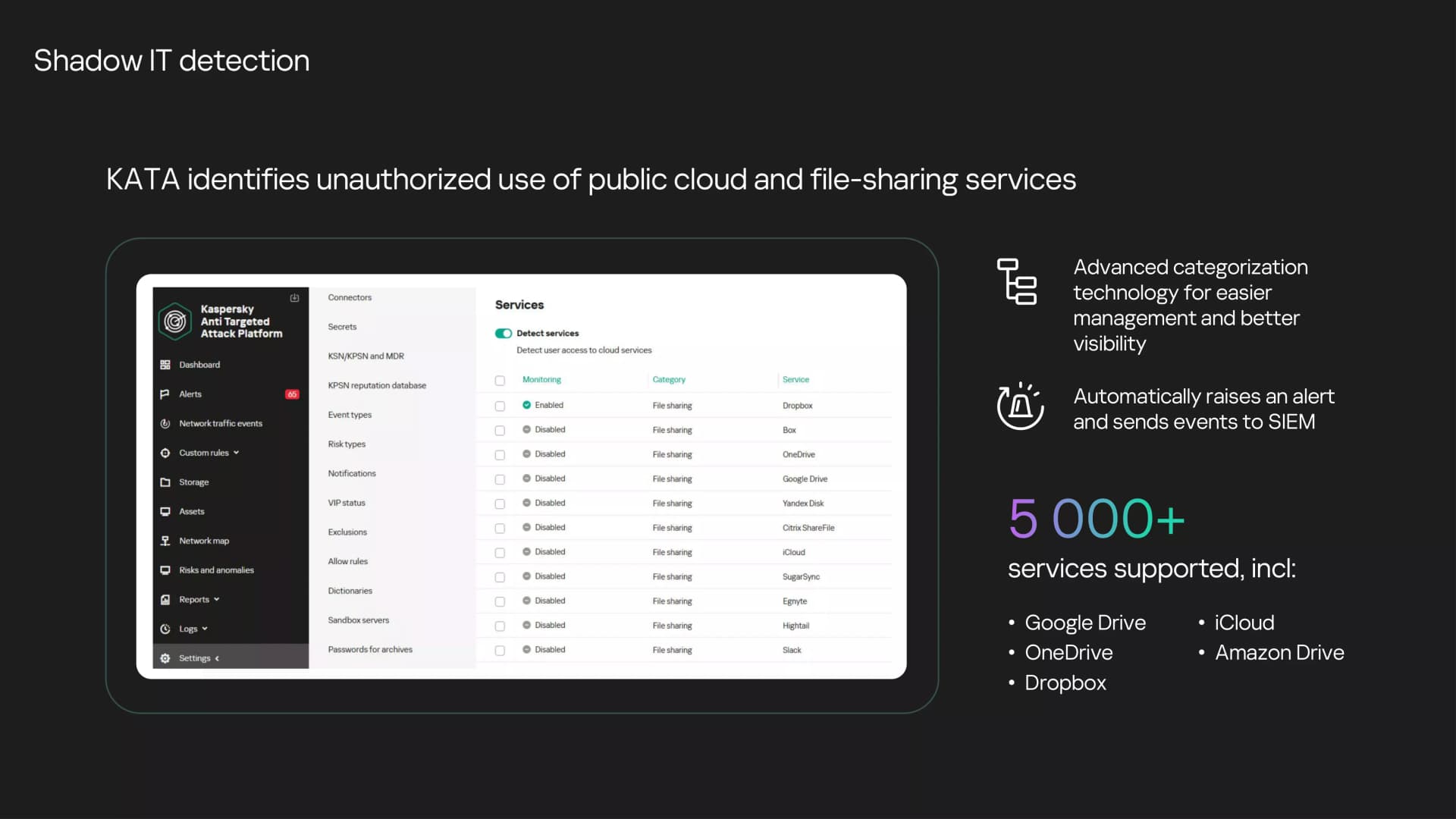This screenshot has width=1456, height=819.
Task: Click the Custom rules icon
Action: tap(165, 453)
